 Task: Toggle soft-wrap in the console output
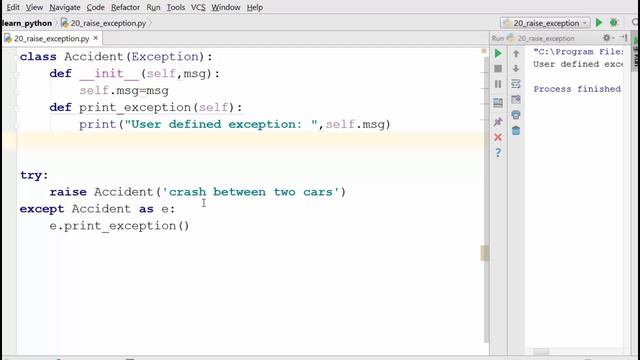pyautogui.click(x=516, y=84)
